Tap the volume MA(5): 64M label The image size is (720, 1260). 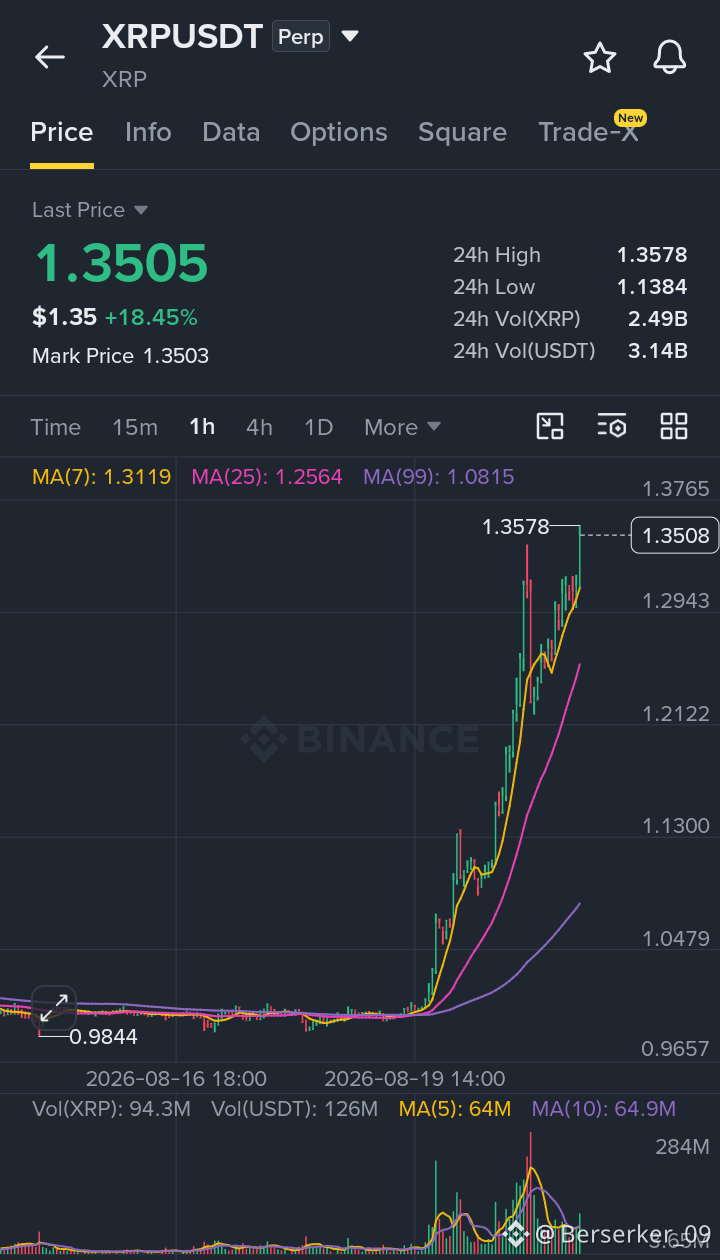(x=455, y=1108)
